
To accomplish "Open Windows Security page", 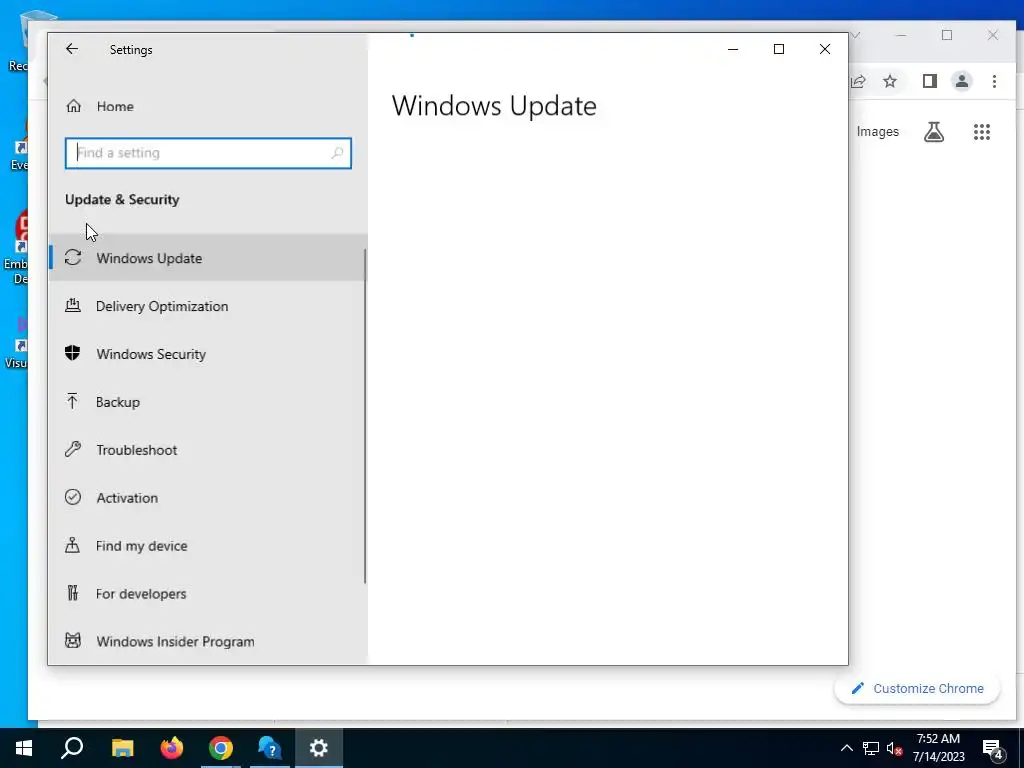I will [208, 354].
